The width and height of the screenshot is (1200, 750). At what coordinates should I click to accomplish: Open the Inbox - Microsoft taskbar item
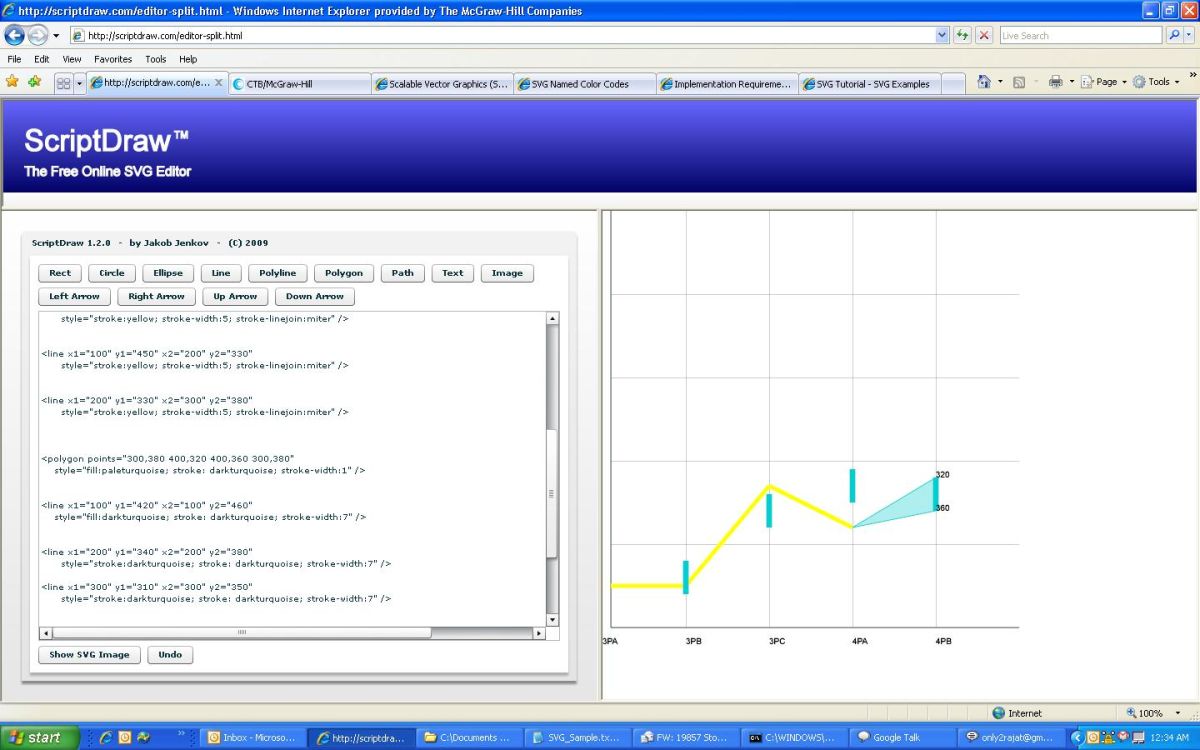tap(252, 738)
